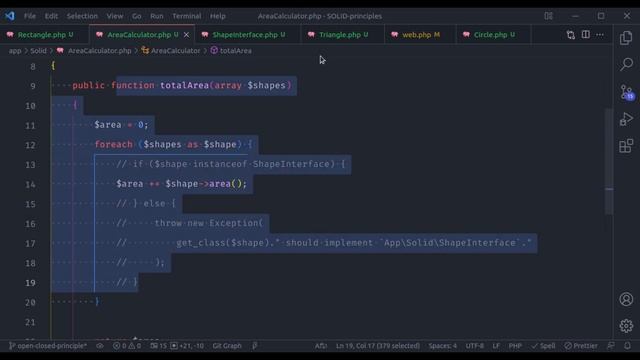Viewport: 640px width, 360px height.
Task: Click the eye icon in the status bar
Action: pos(100,346)
